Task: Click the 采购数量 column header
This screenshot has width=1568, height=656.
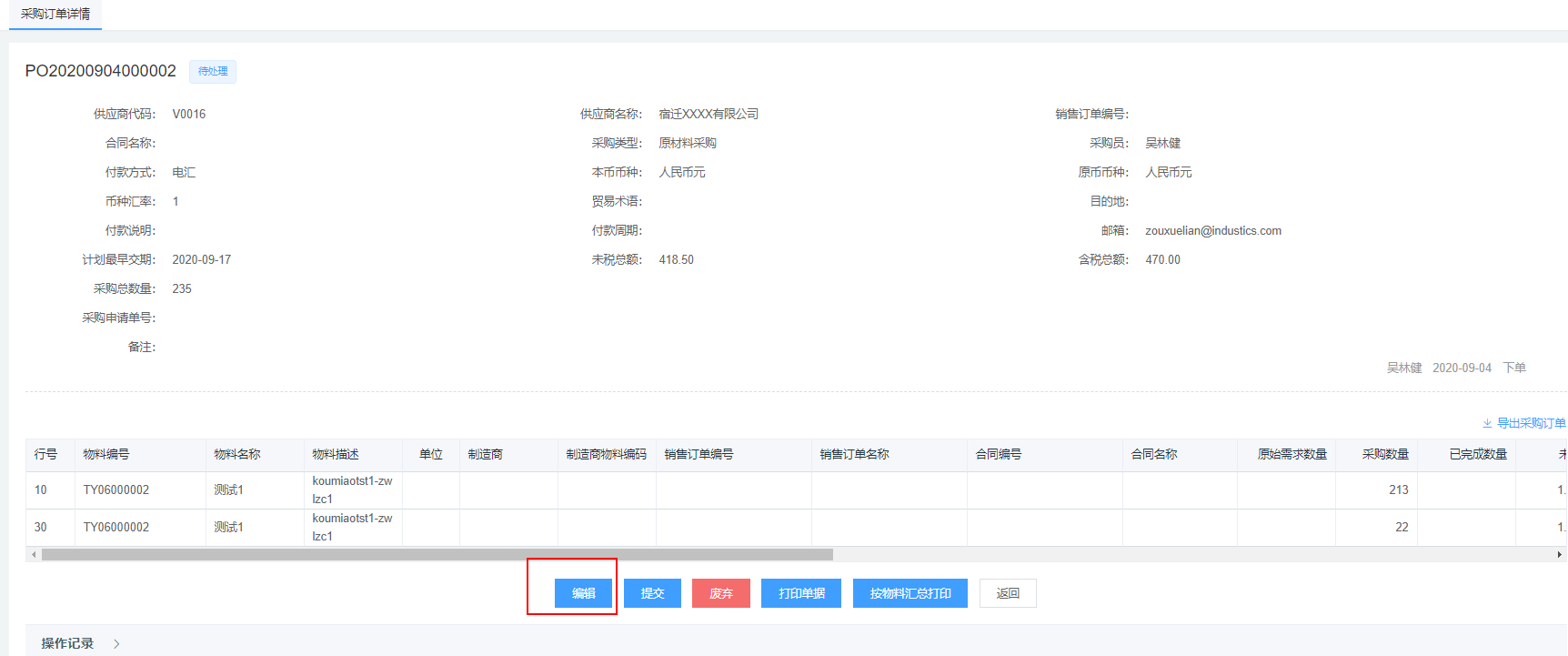Action: (1384, 454)
